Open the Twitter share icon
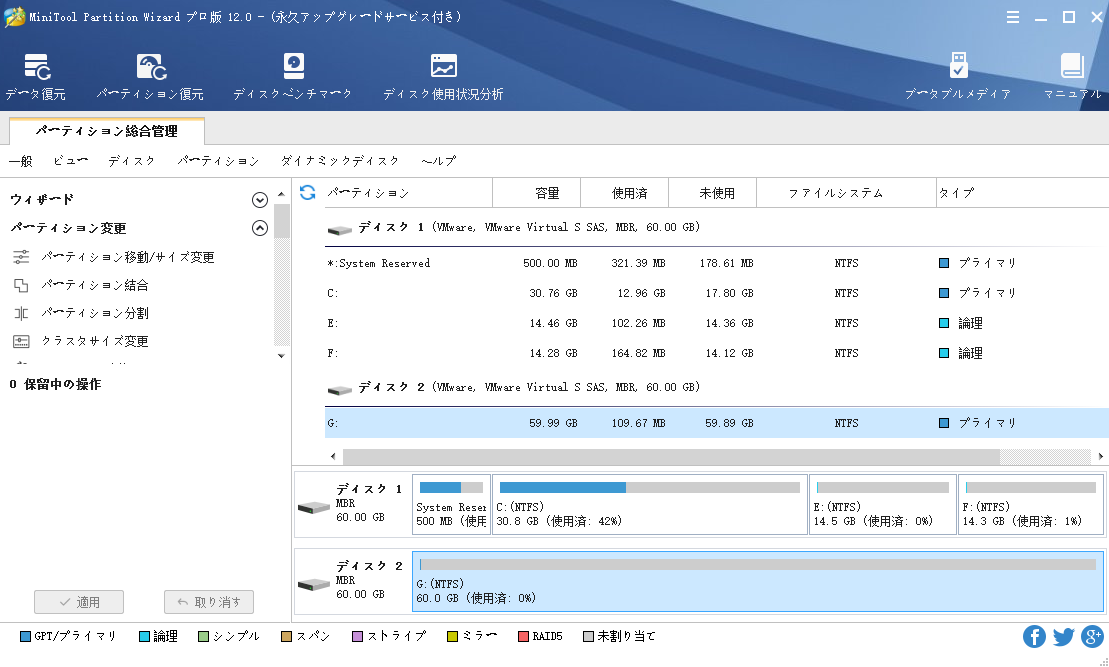1109x667 pixels. [x=1063, y=637]
